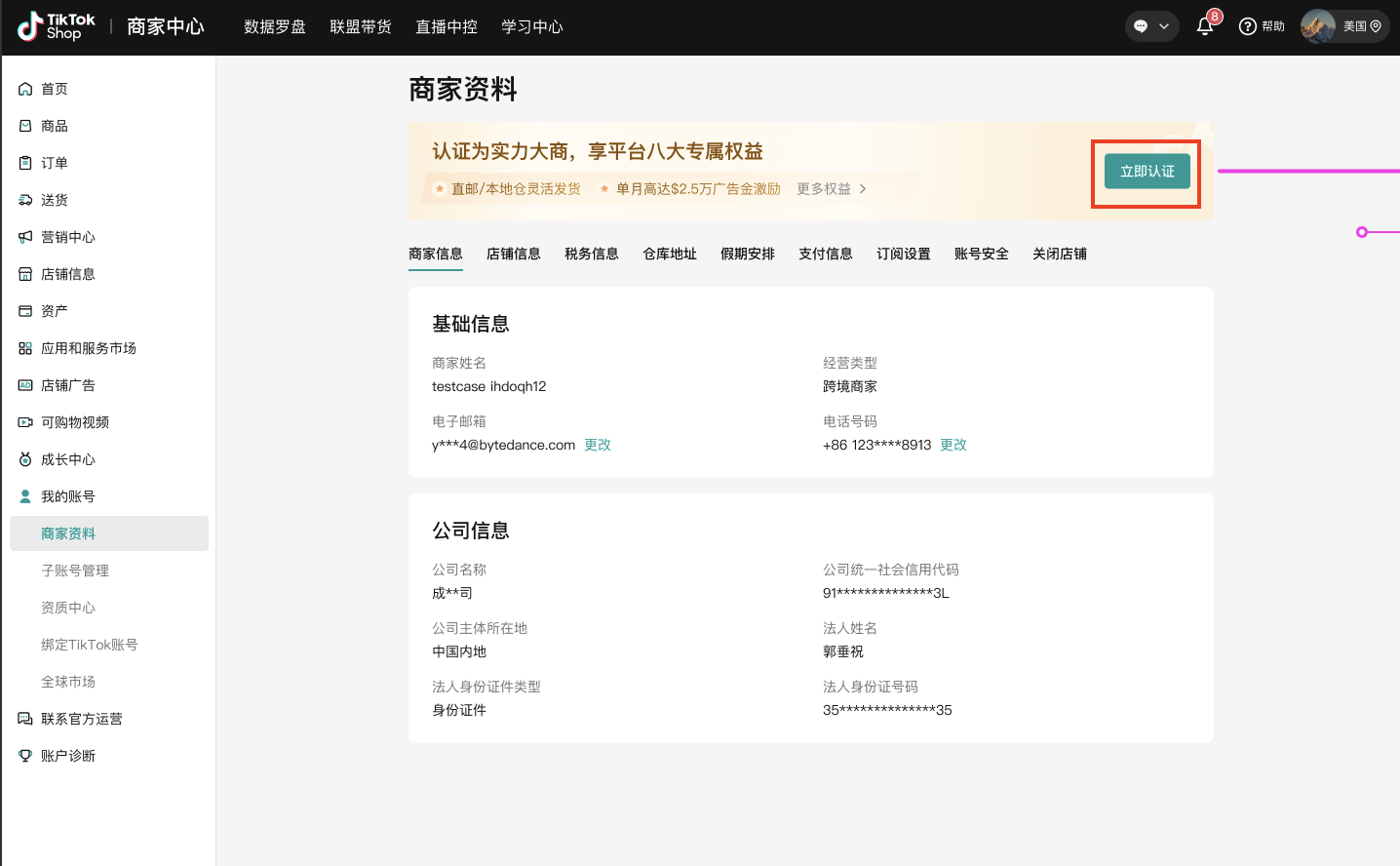Click the 帮助 help label
Viewport: 1400px width, 866px height.
coord(1273,26)
